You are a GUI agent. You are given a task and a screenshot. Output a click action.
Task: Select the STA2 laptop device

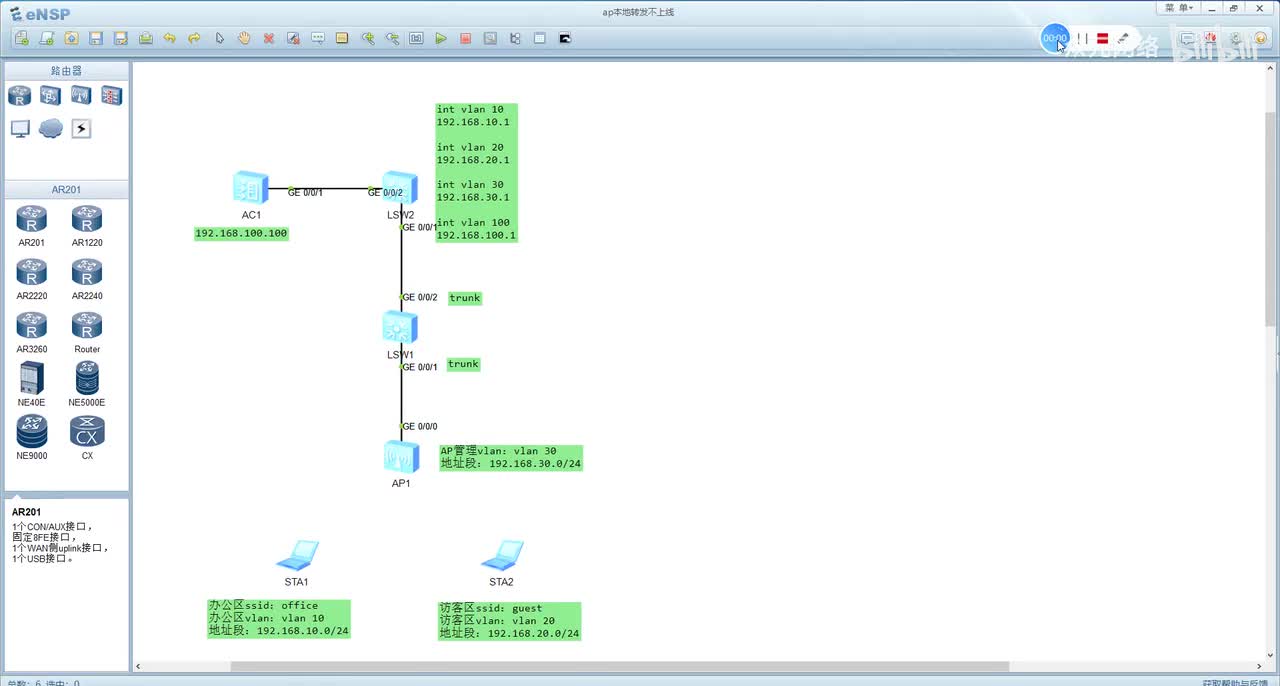(x=501, y=556)
